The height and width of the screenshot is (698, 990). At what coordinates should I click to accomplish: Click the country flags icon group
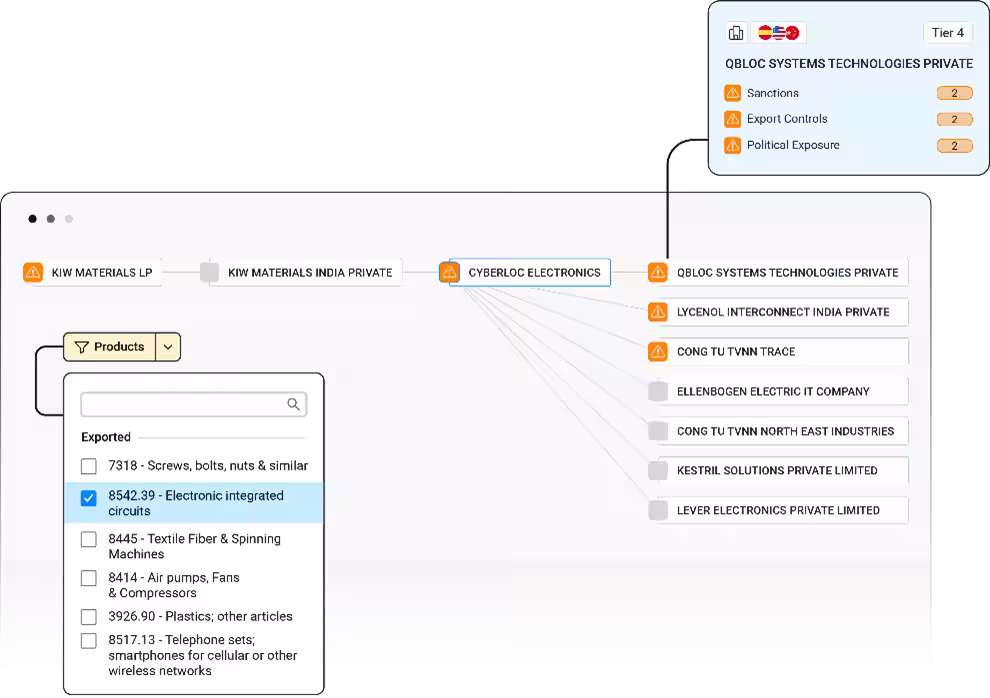tap(779, 33)
